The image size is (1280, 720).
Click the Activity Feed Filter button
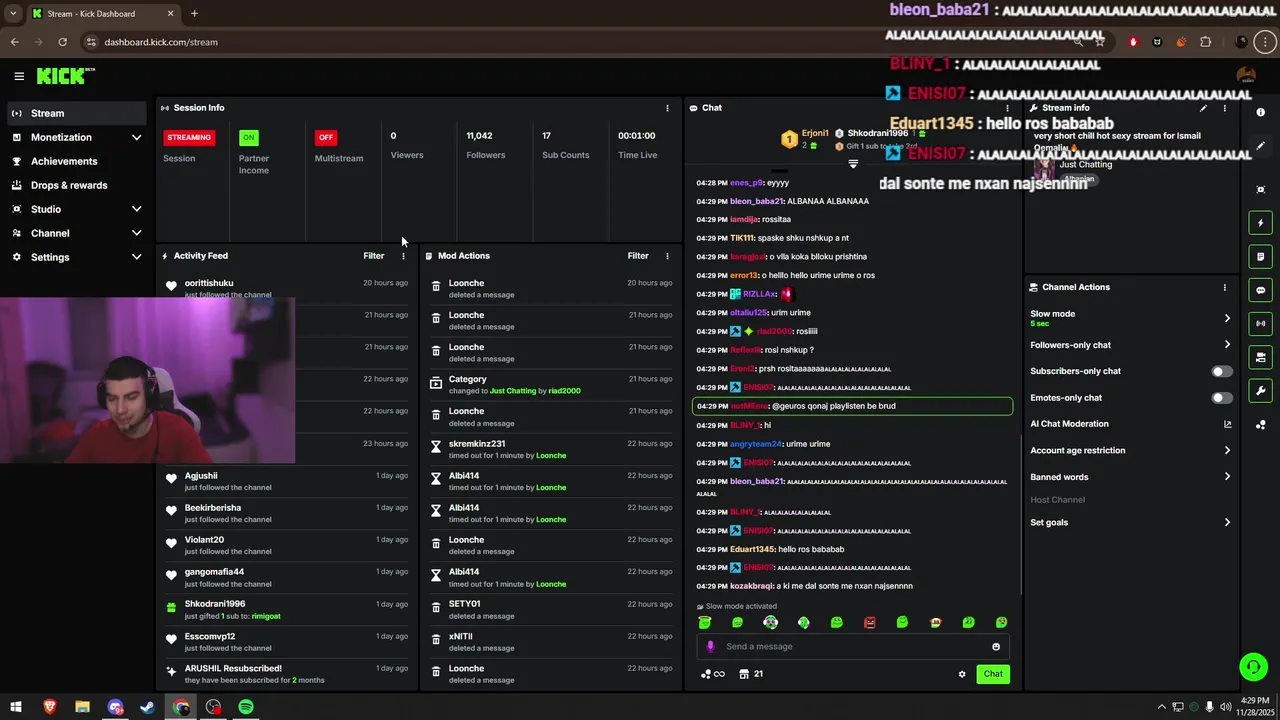coord(374,256)
